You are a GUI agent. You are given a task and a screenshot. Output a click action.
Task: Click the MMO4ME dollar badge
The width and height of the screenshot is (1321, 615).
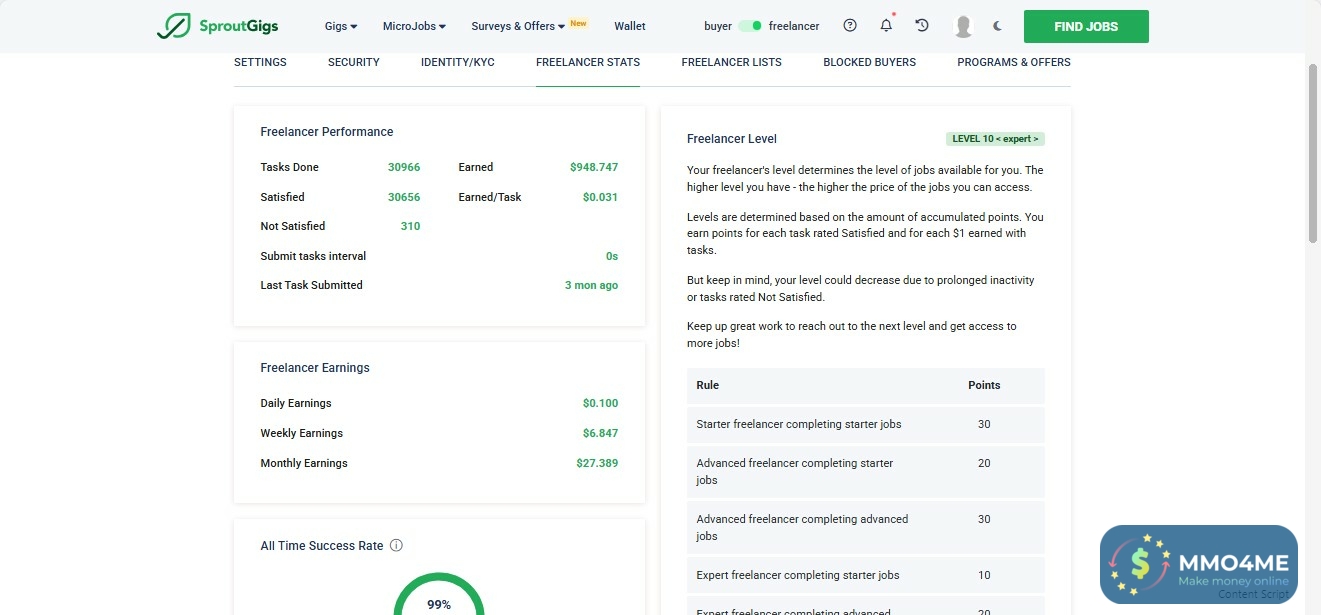pyautogui.click(x=1141, y=565)
